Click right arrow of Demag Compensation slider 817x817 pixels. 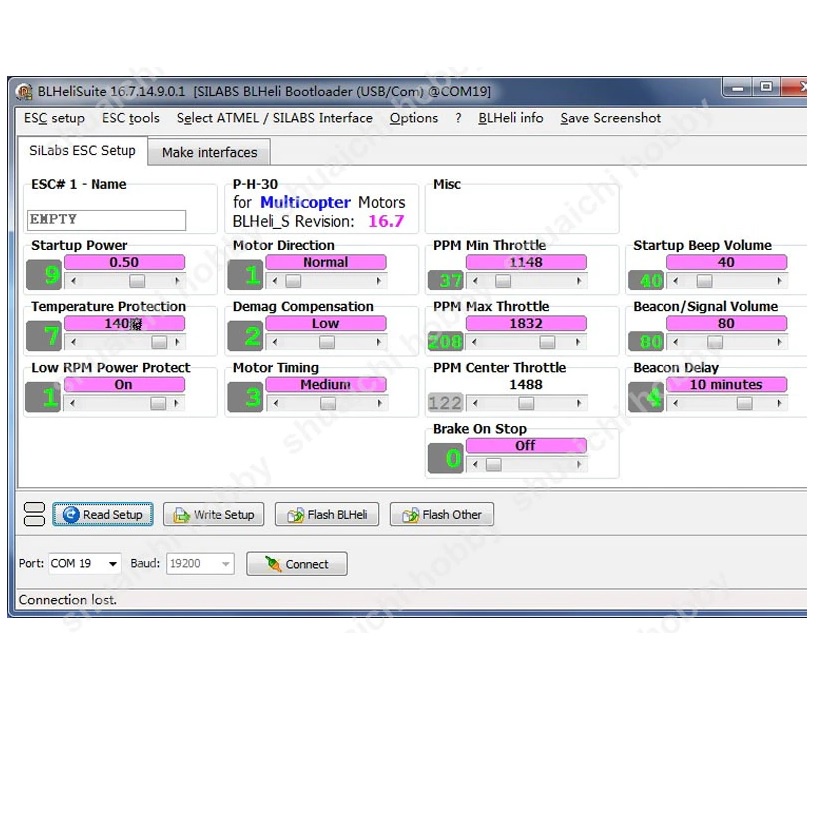379,342
